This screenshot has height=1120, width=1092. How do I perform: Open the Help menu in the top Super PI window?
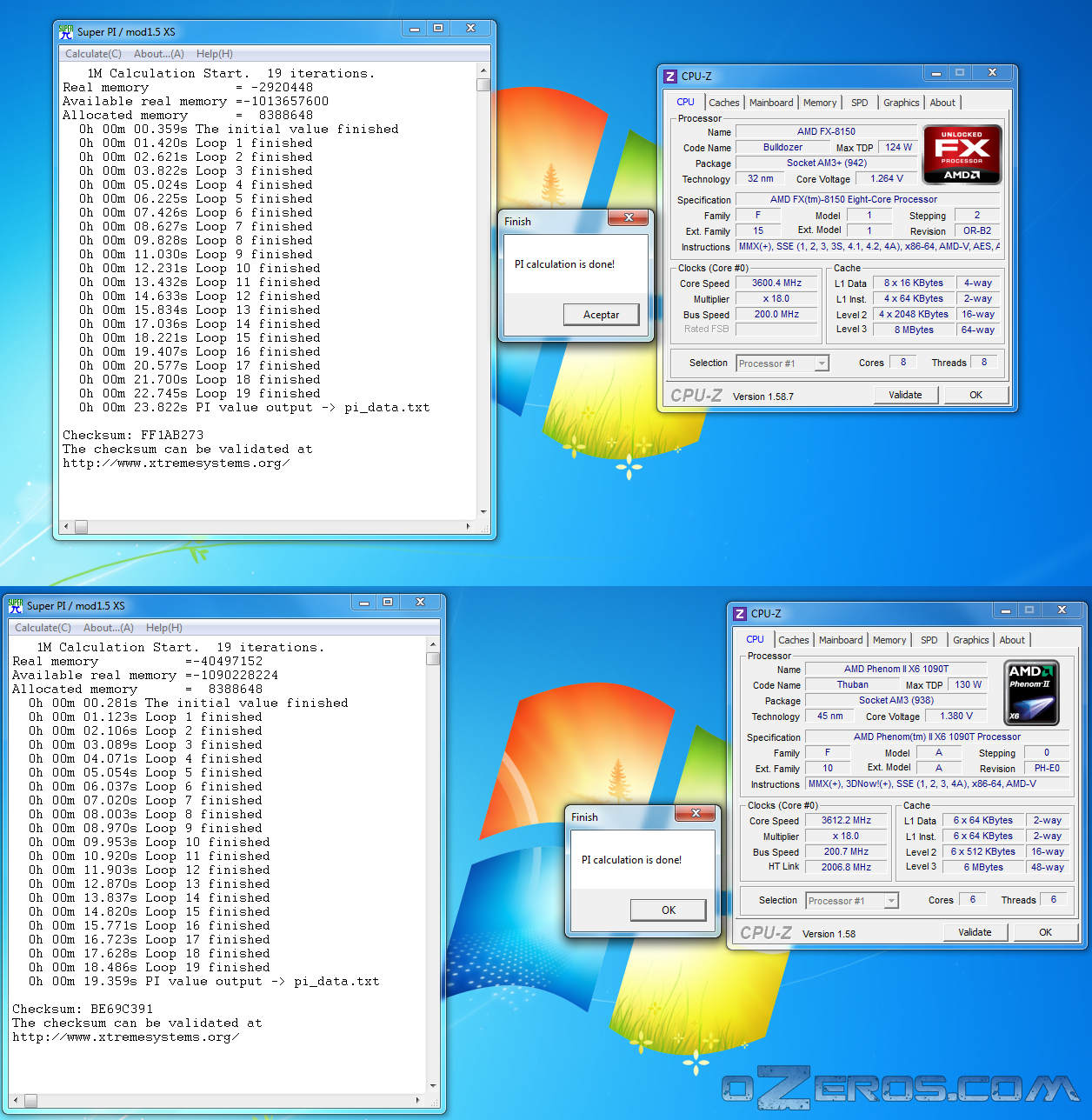[x=215, y=54]
